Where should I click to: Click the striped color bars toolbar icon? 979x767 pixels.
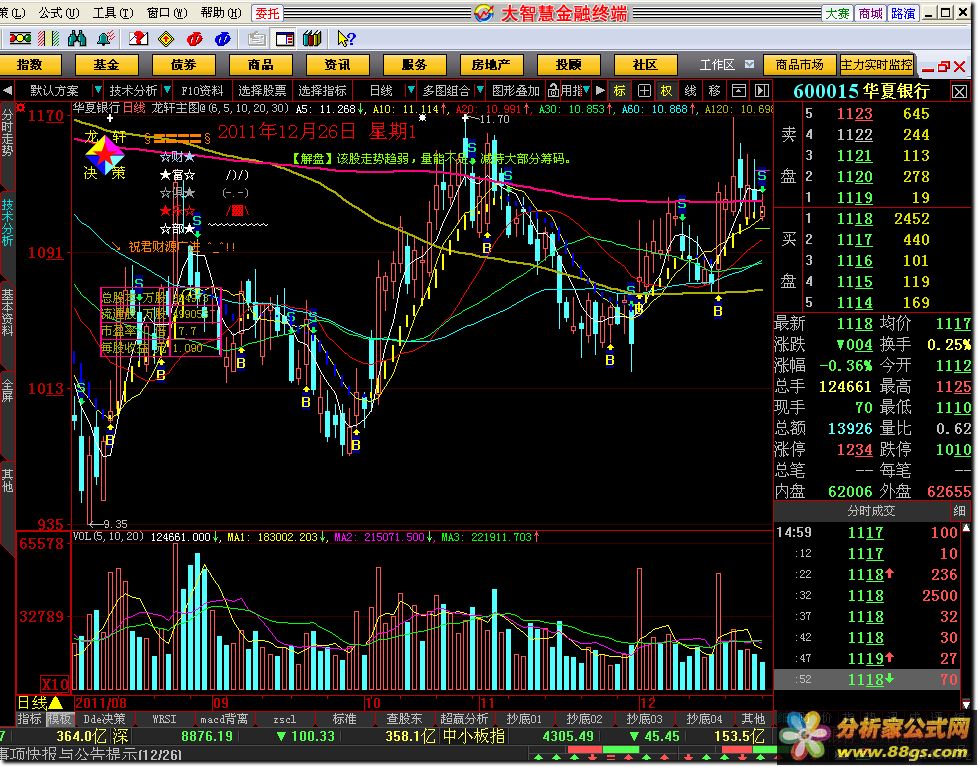click(48, 39)
